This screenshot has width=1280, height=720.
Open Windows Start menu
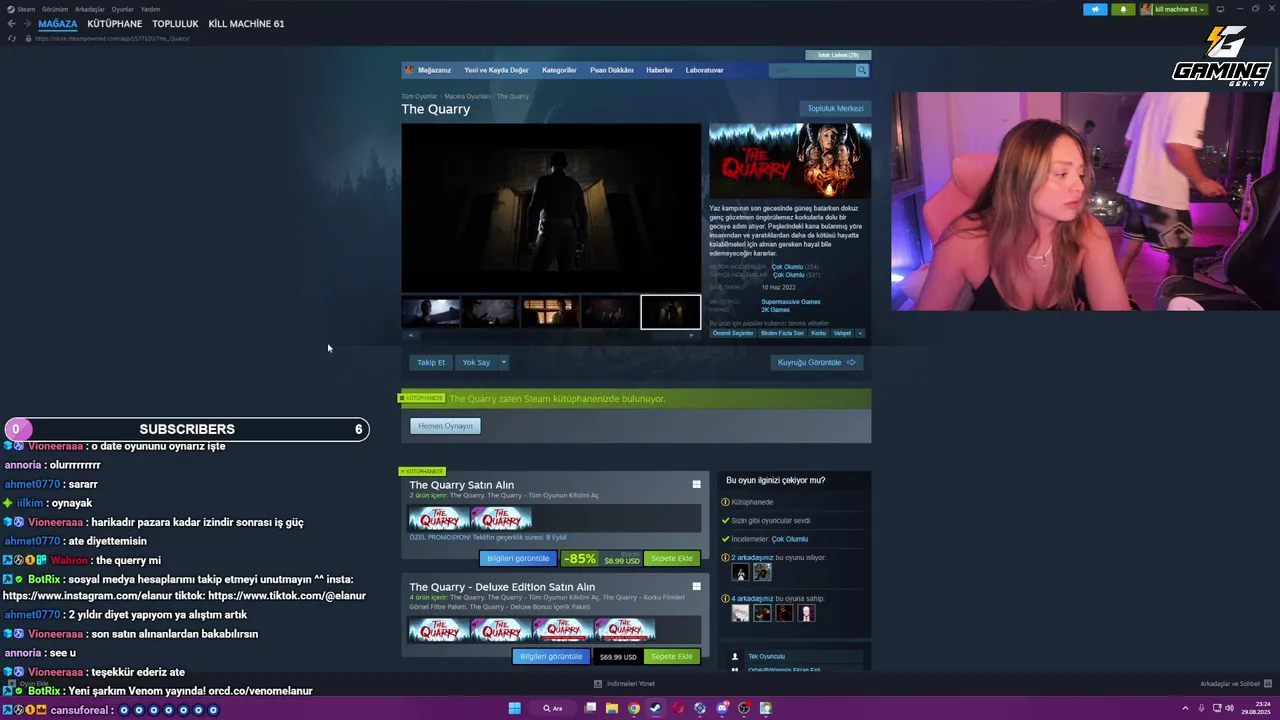(514, 708)
